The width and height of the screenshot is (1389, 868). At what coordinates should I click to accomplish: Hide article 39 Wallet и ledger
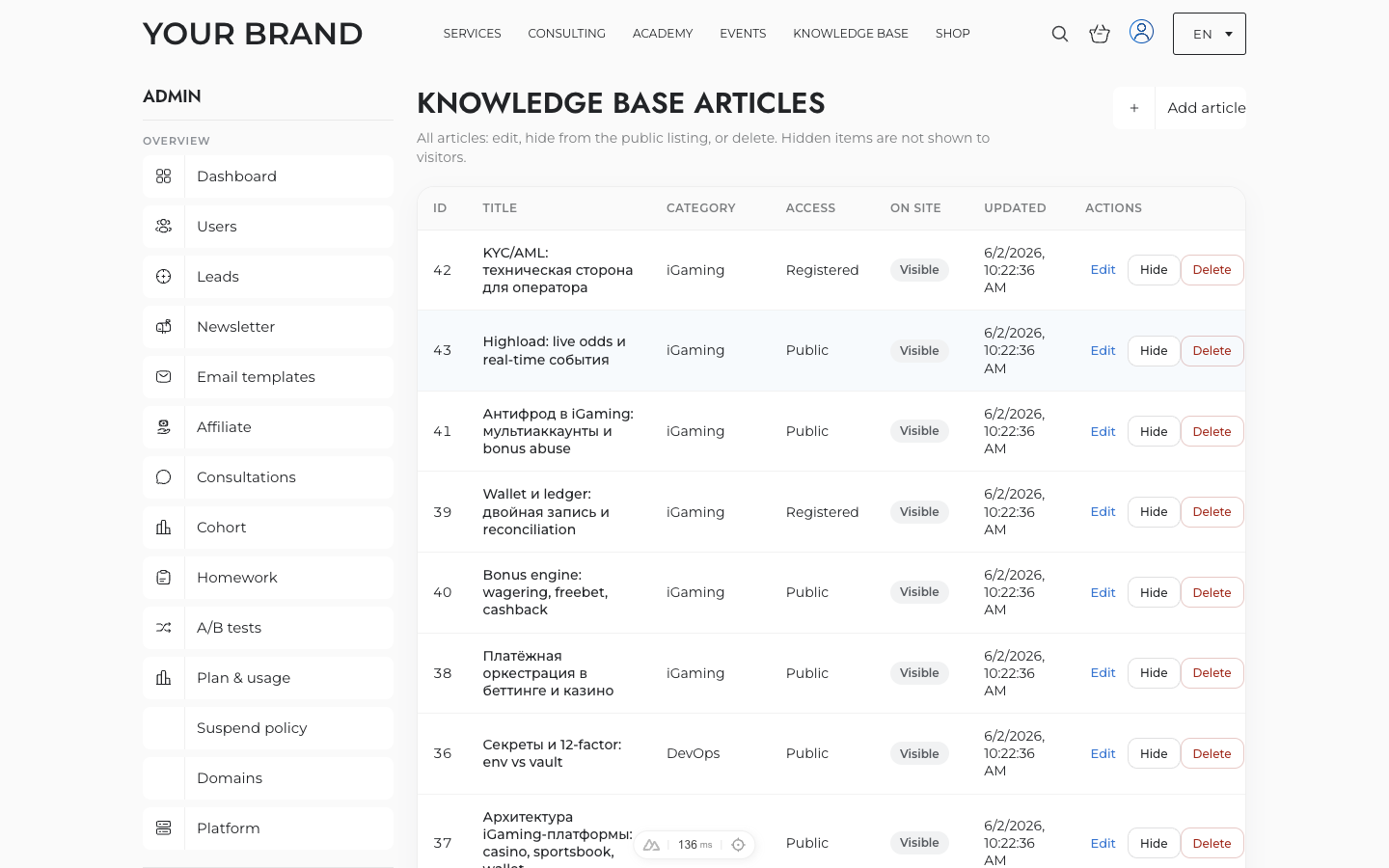1154,512
